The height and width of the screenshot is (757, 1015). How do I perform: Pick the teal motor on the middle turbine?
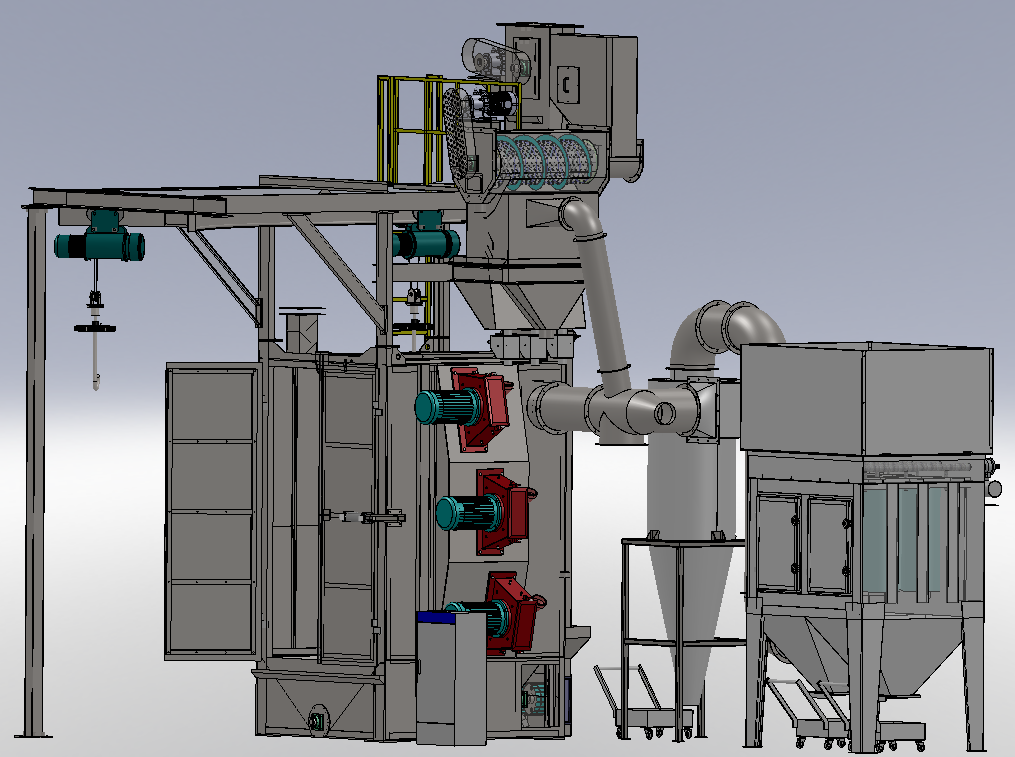(x=468, y=512)
